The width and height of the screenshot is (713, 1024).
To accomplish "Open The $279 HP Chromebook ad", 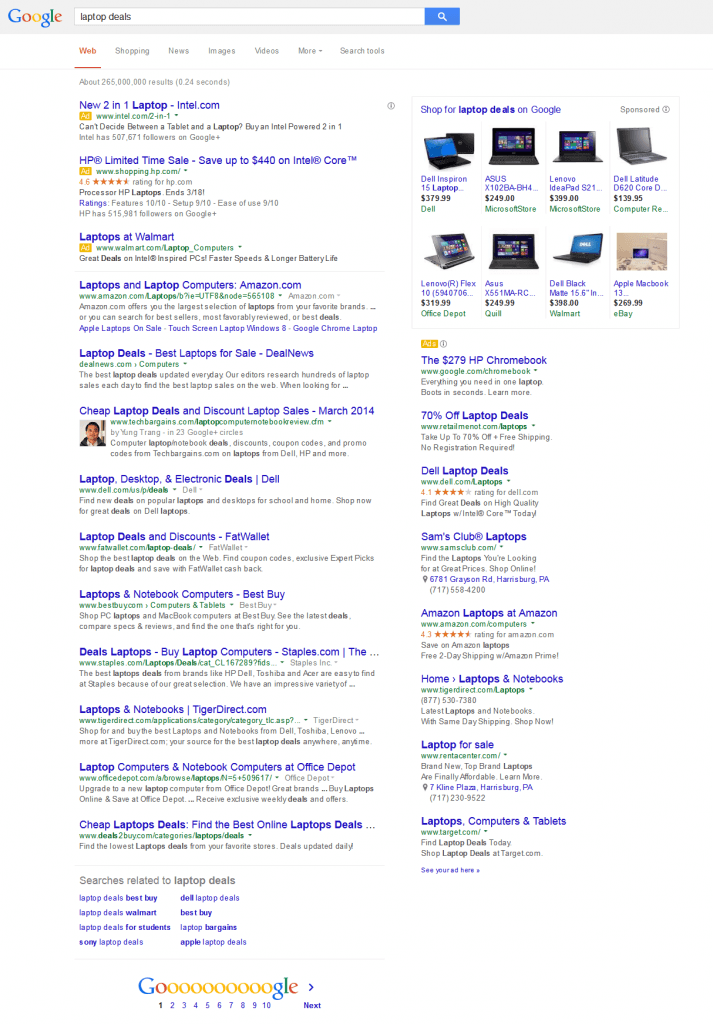I will pos(484,360).
